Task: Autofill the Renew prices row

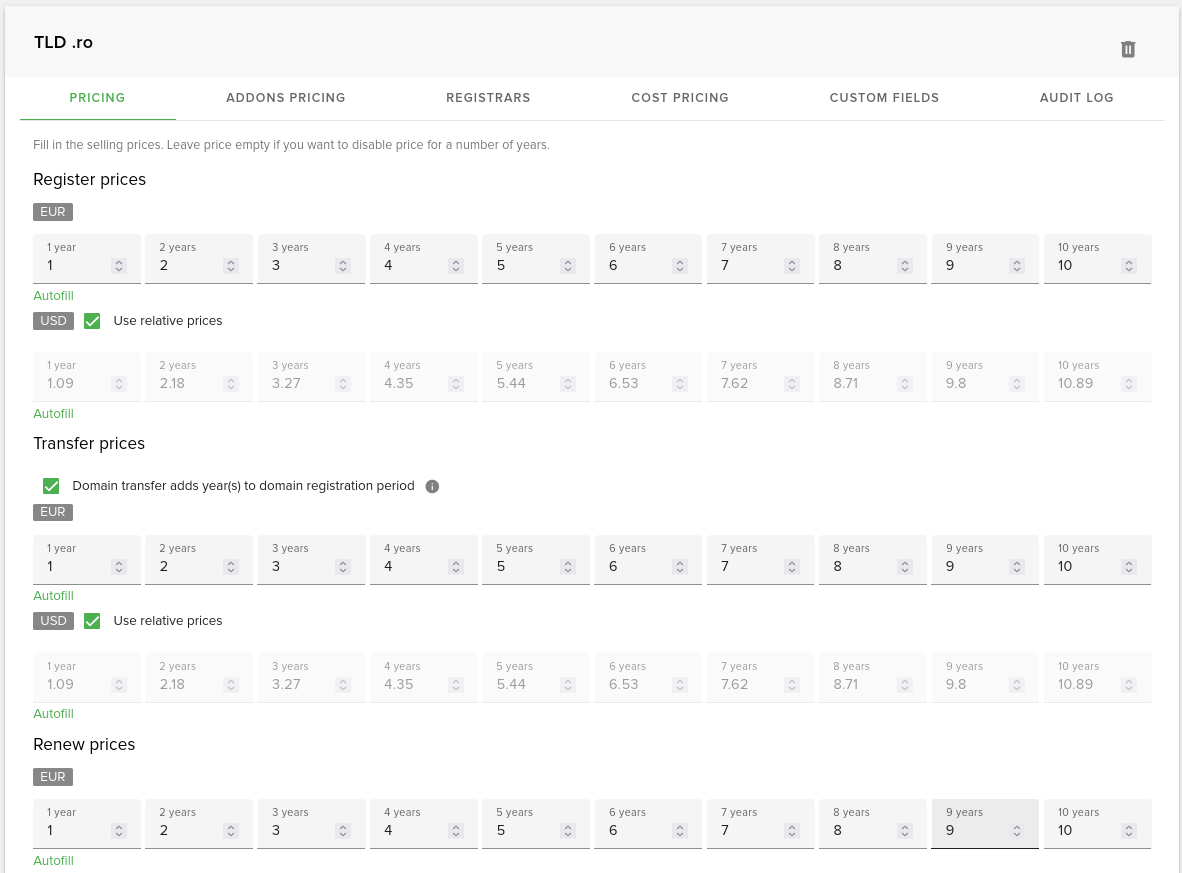Action: point(53,861)
